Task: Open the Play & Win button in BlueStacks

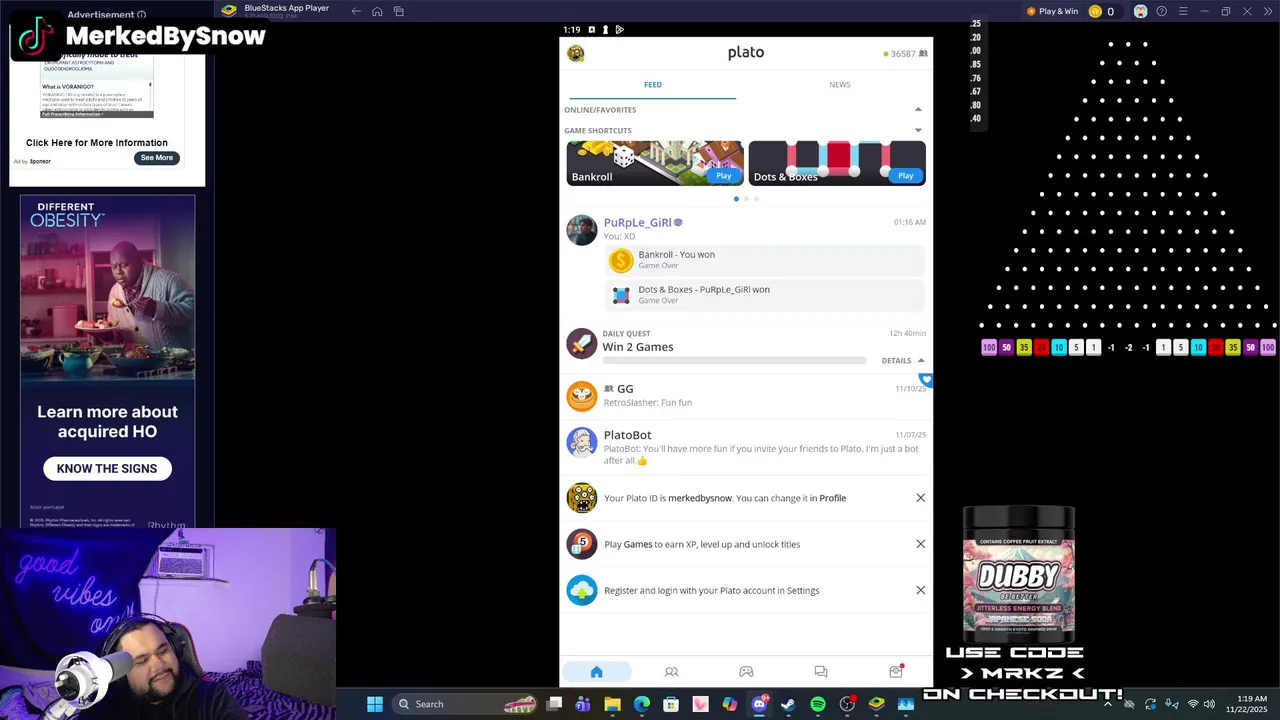Action: point(1052,11)
